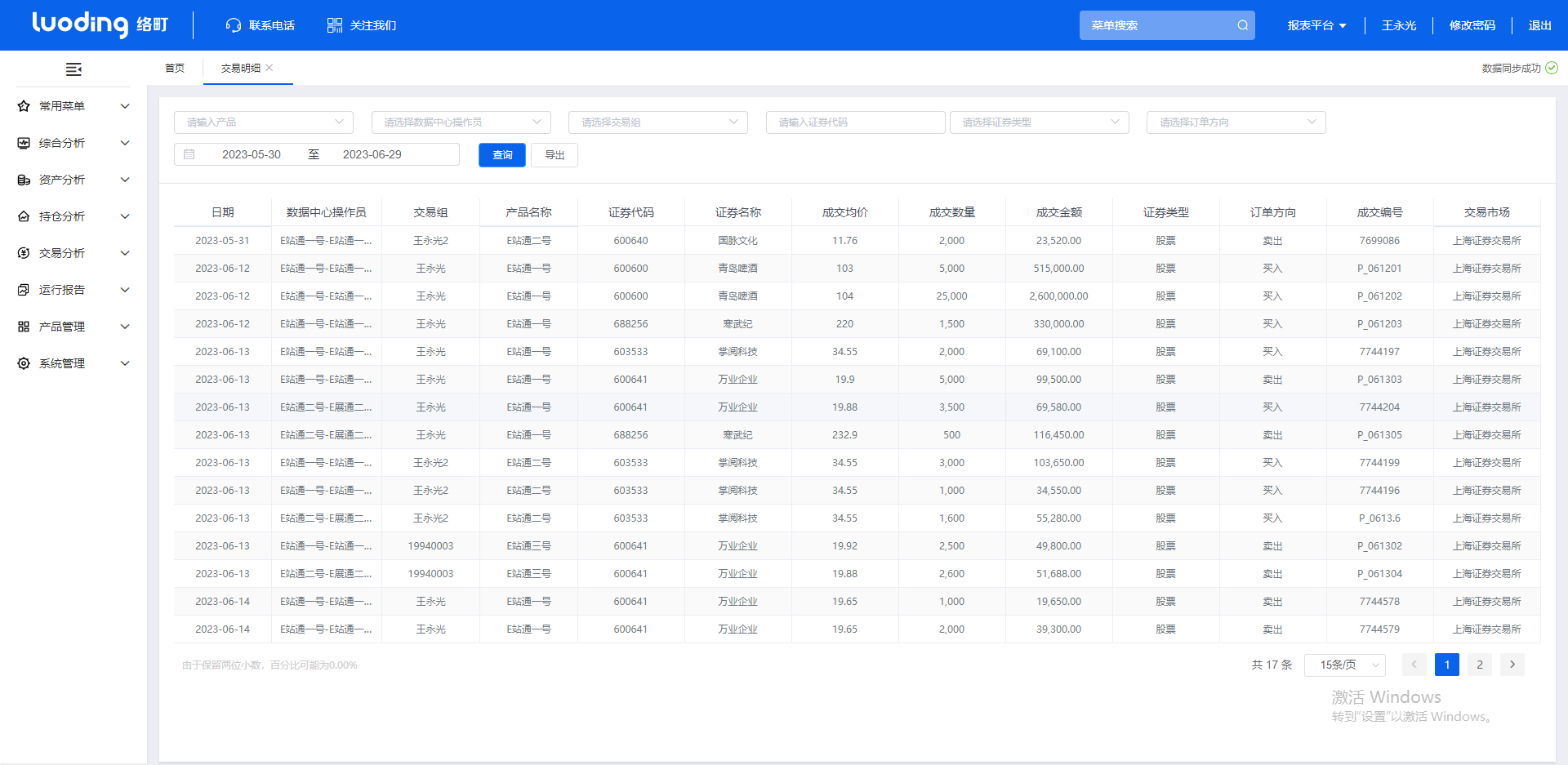Click the 请输入证券代码 input field
Screen dimensions: 1568x765
(856, 122)
